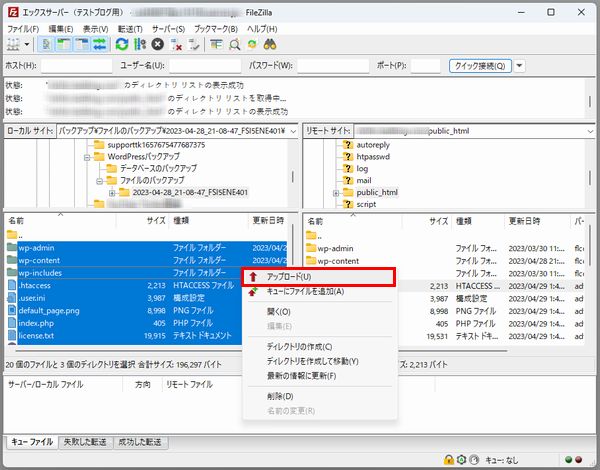Select remote wp-content folder row
The width and height of the screenshot is (600, 470).
pyautogui.click(x=445, y=261)
